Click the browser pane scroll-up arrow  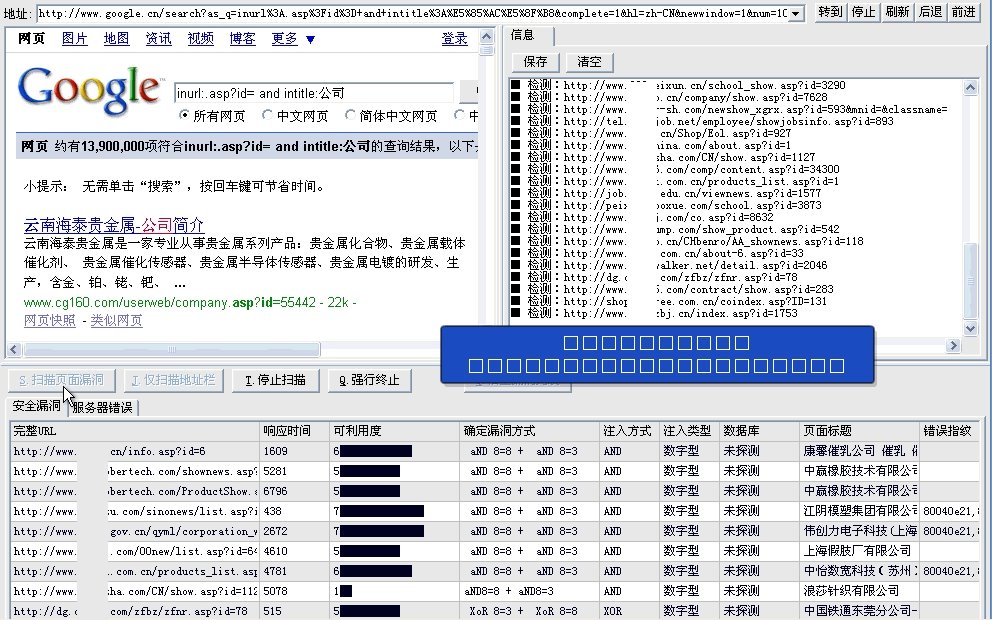tap(486, 36)
